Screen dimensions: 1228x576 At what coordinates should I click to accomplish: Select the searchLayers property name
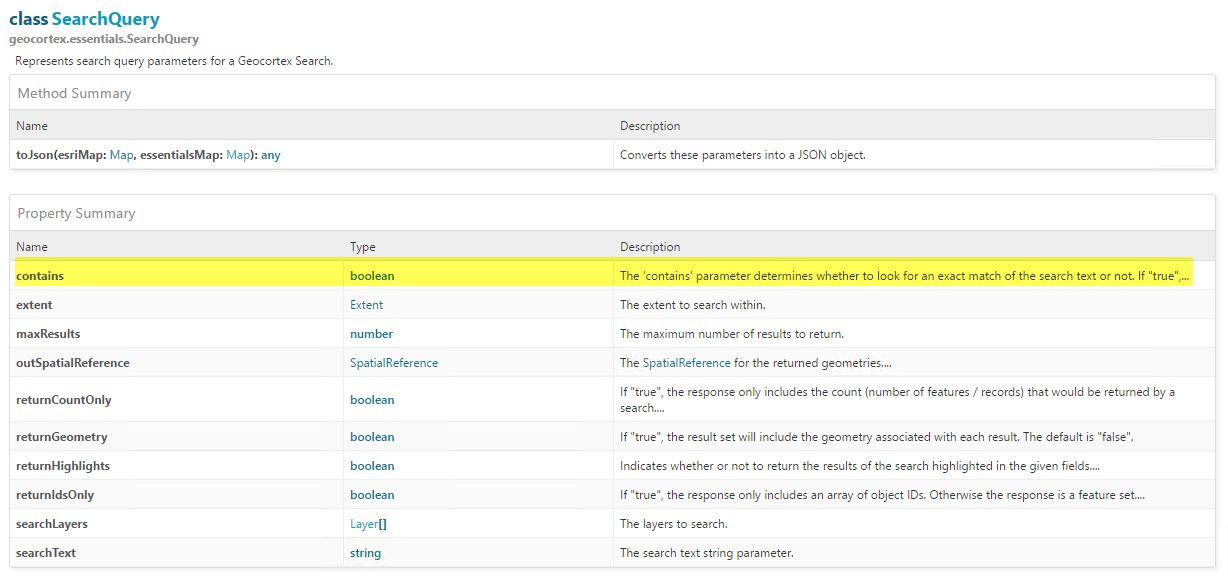(52, 524)
